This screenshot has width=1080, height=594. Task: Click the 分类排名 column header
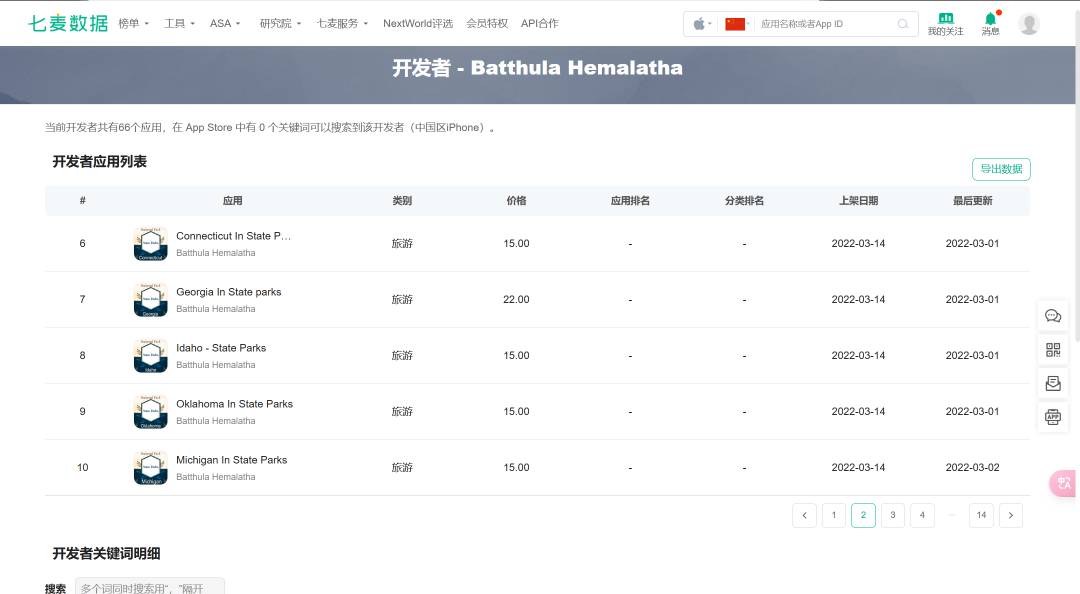(x=745, y=201)
